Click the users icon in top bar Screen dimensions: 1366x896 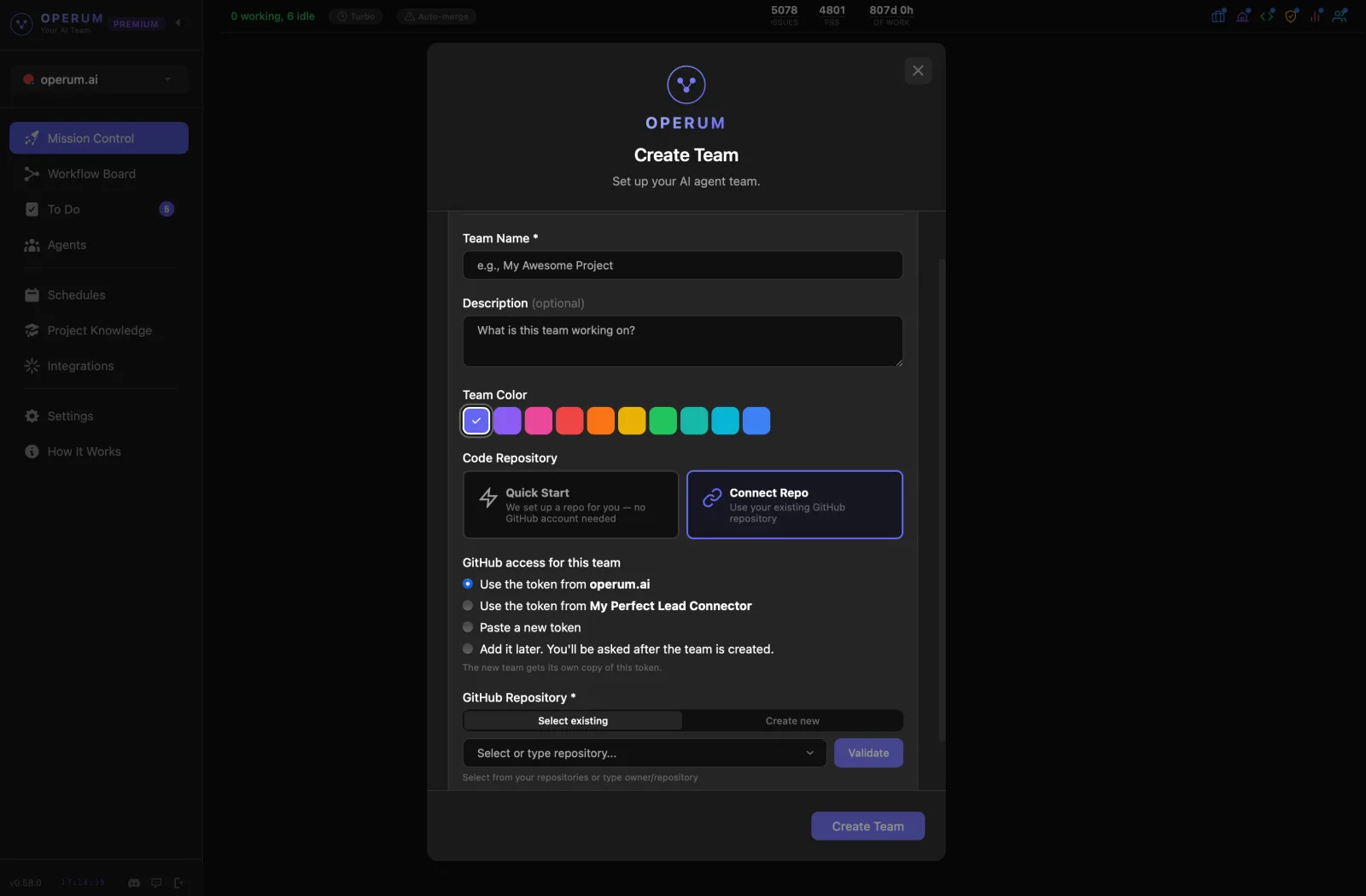pyautogui.click(x=1340, y=15)
